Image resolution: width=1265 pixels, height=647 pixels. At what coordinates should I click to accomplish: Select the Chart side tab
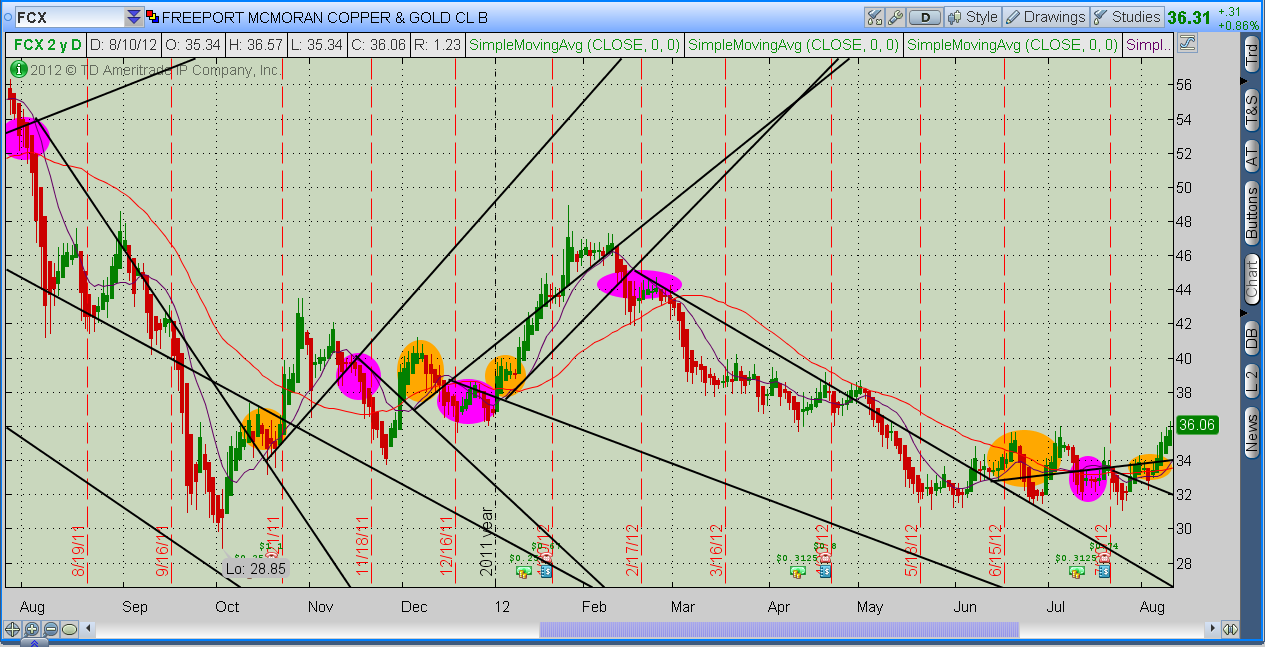1251,279
